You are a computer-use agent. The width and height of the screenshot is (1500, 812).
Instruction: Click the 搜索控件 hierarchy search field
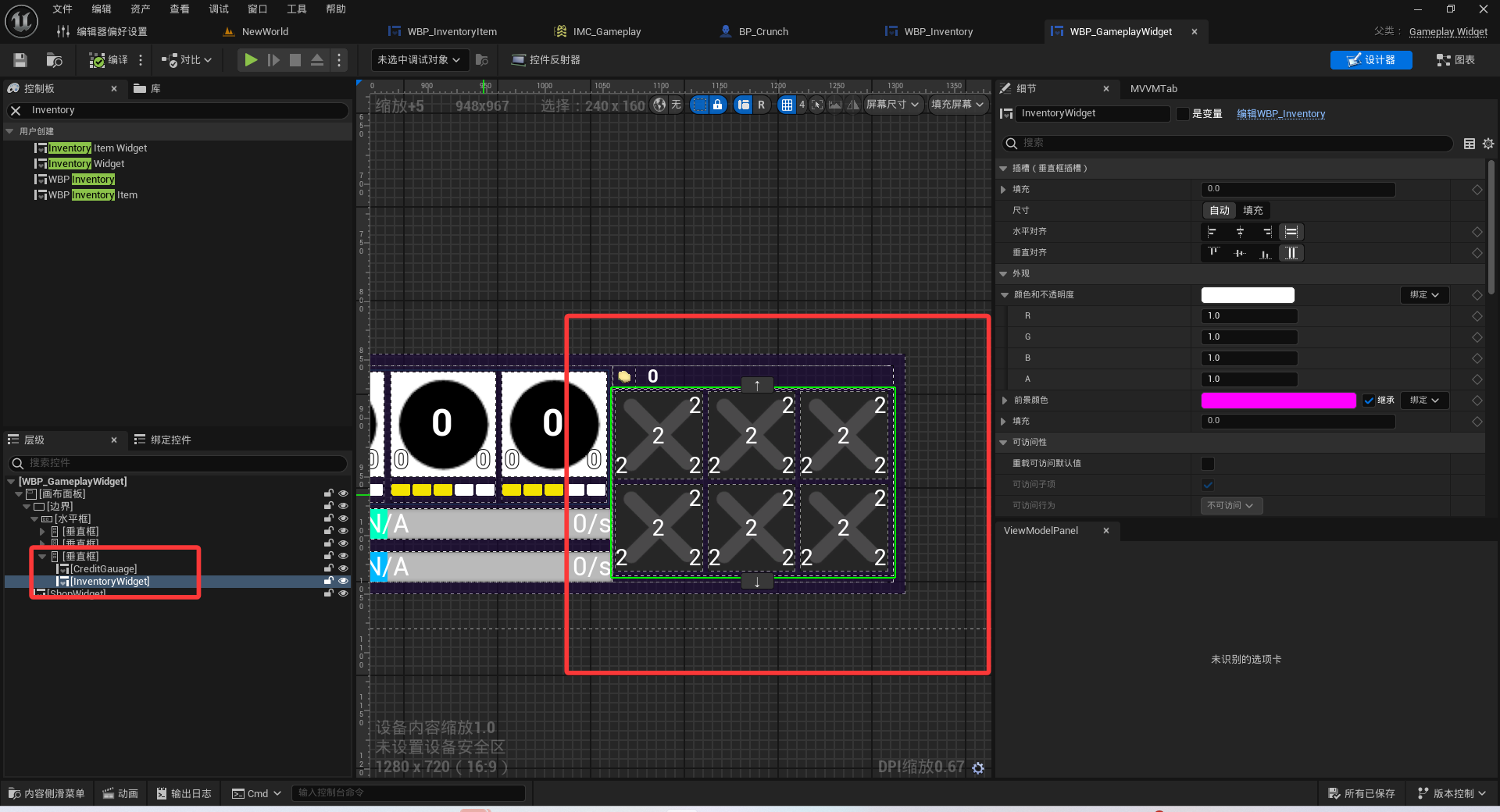(x=177, y=464)
